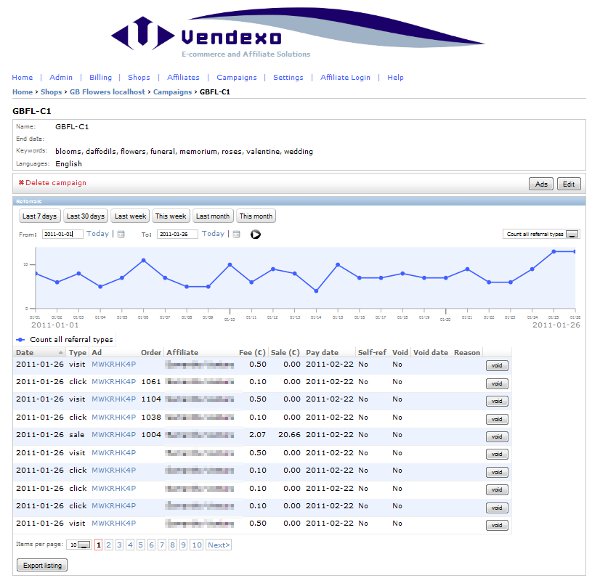The width and height of the screenshot is (600, 578).
Task: Select the Last 30 days range
Action: (85, 216)
